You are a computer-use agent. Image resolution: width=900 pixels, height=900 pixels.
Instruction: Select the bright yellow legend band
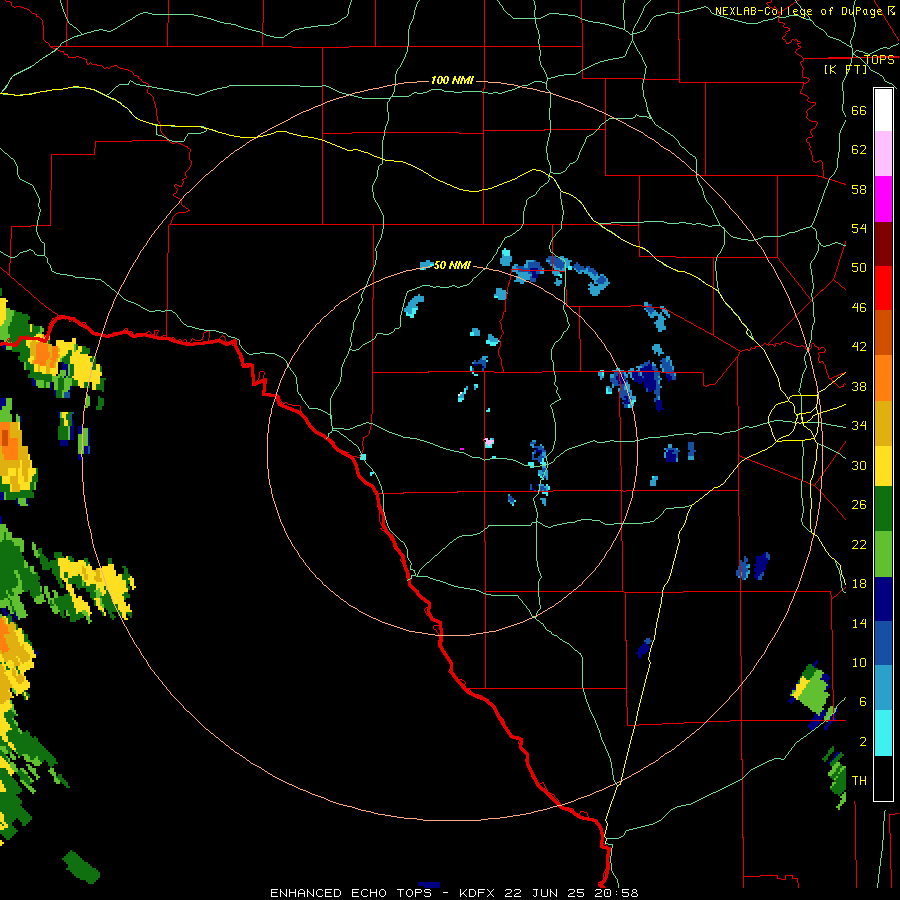coord(883,466)
